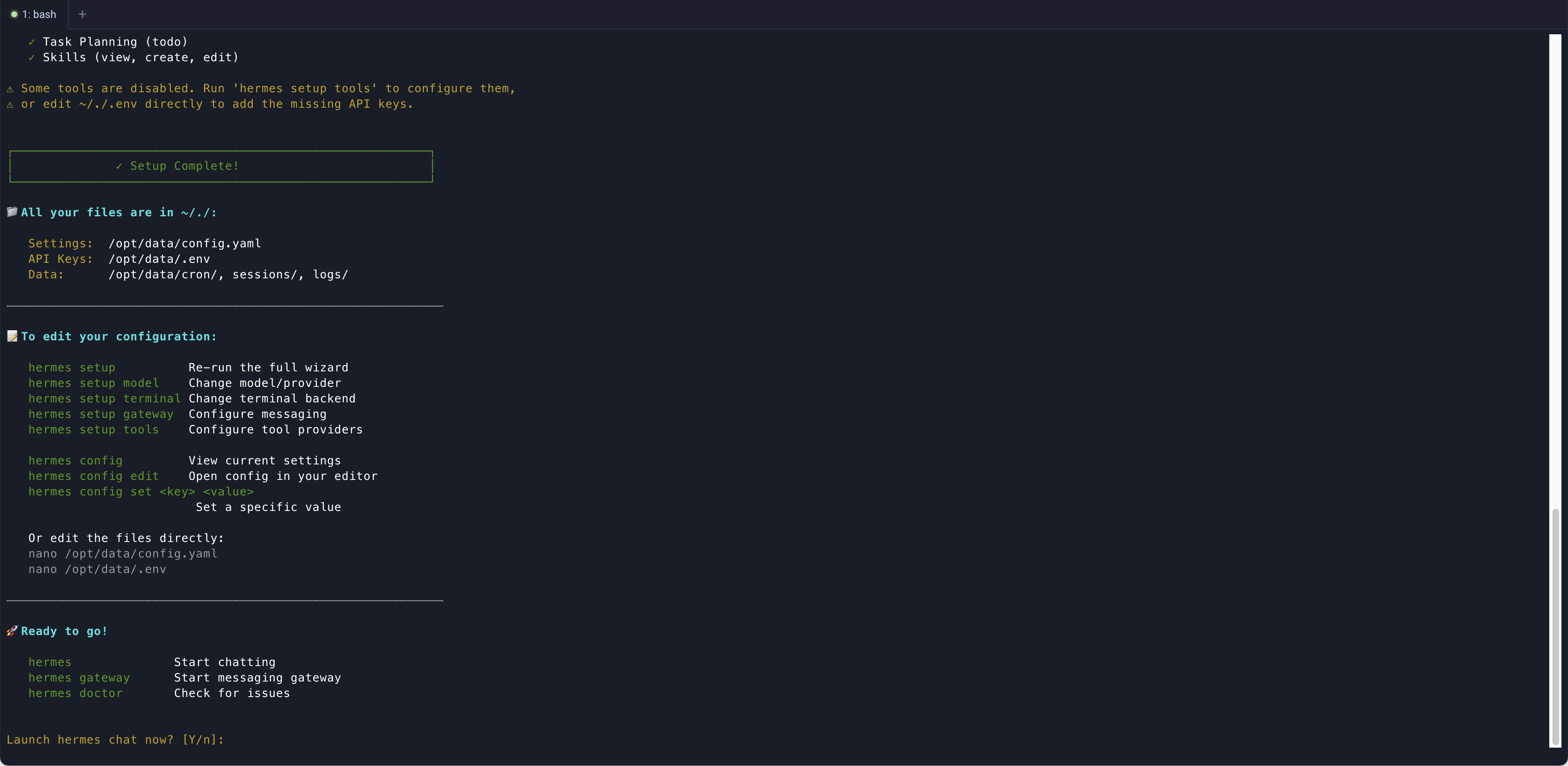
Task: Click the warning triangle before 'or edit ~/./.env'
Action: pos(10,104)
